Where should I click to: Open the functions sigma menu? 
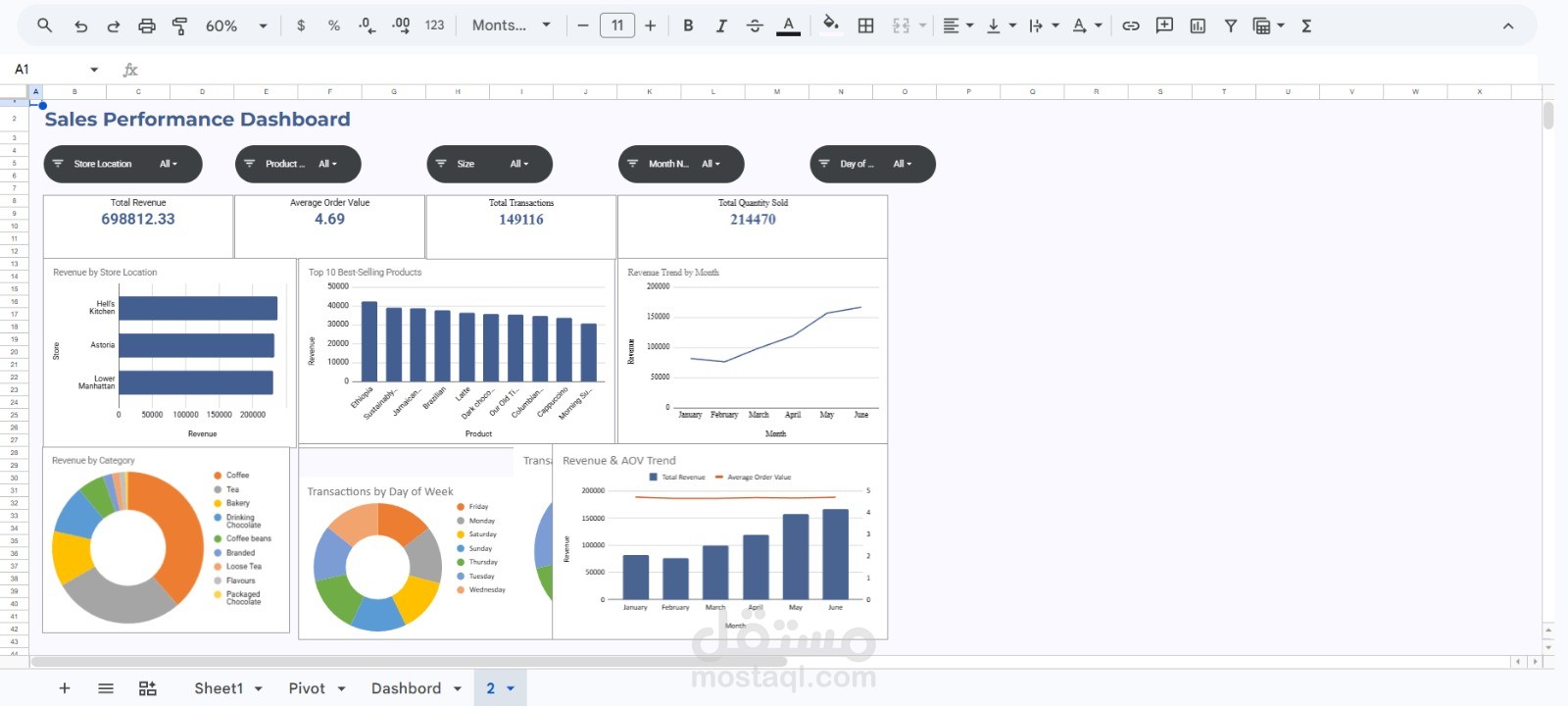[x=1306, y=25]
